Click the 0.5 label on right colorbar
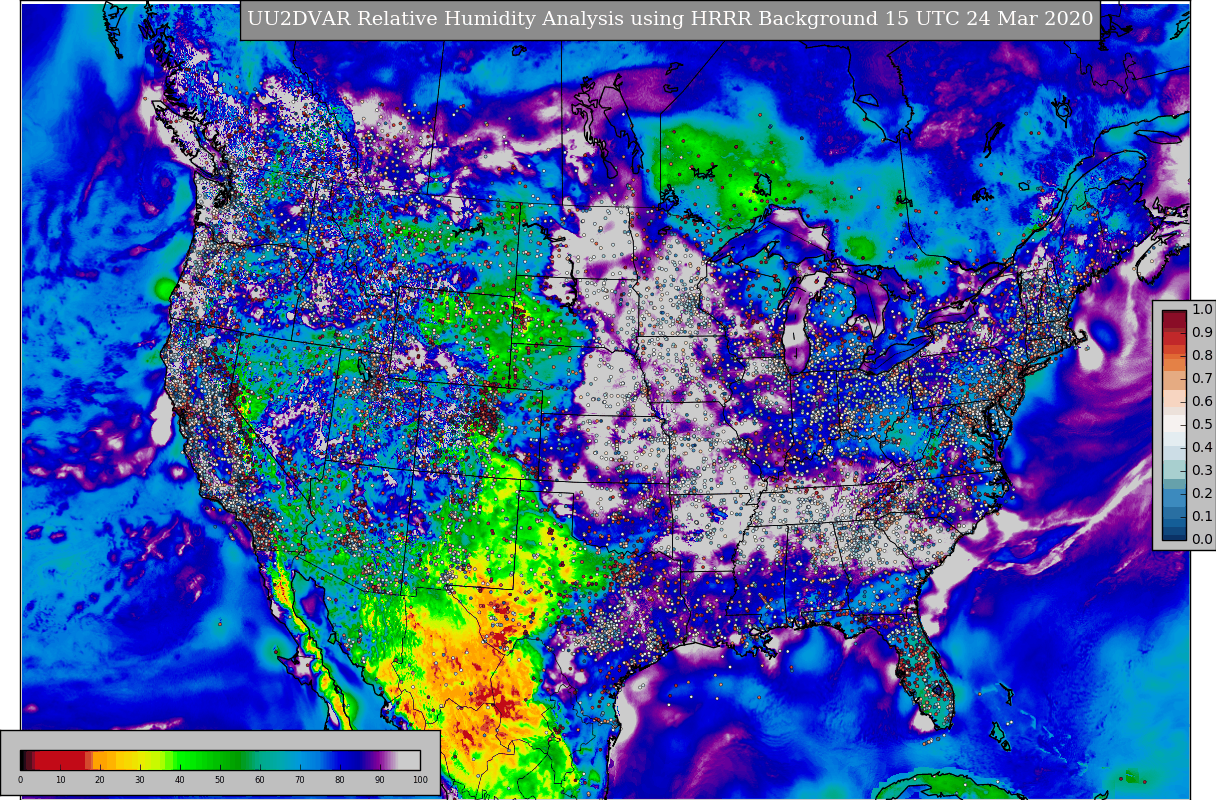The image size is (1216, 800). [1202, 424]
